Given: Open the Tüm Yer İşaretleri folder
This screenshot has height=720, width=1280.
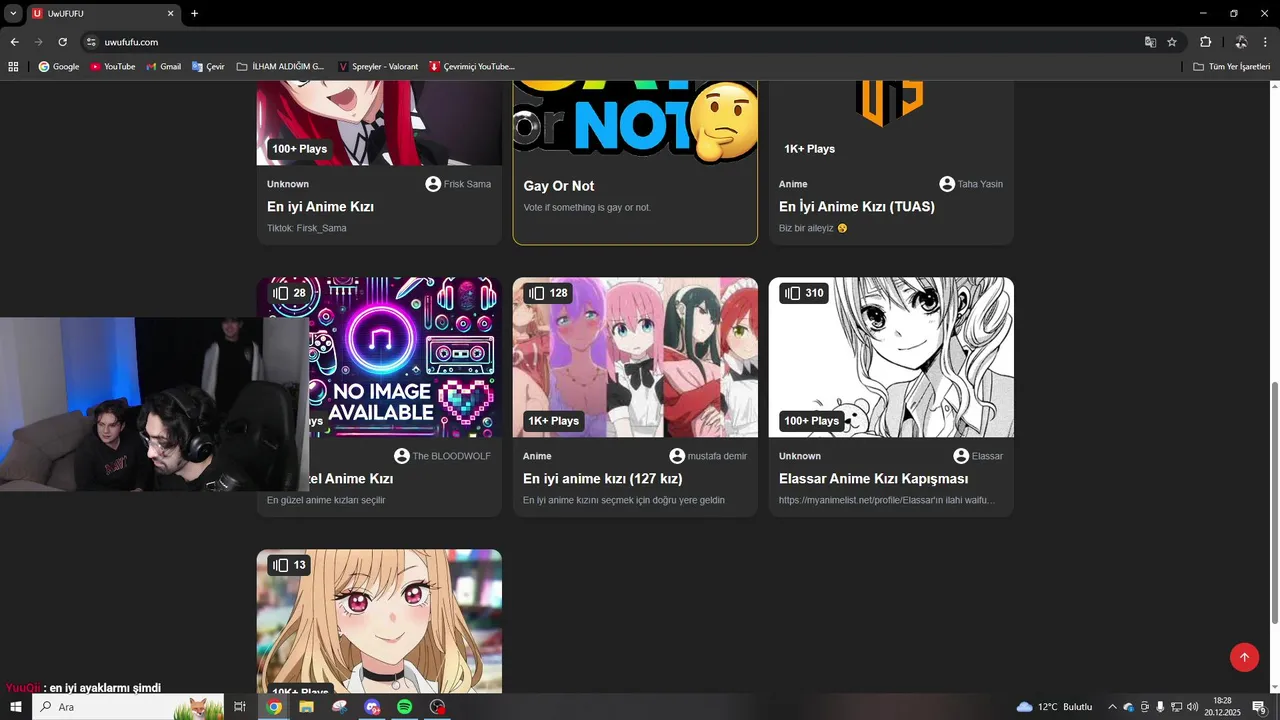Looking at the screenshot, I should pyautogui.click(x=1232, y=66).
